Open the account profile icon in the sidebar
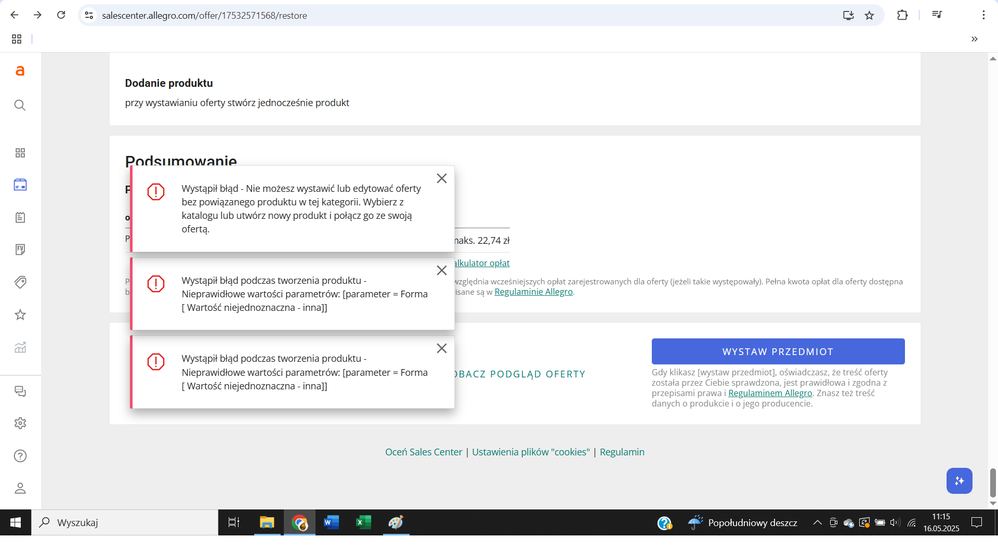This screenshot has width=998, height=550. (x=20, y=488)
